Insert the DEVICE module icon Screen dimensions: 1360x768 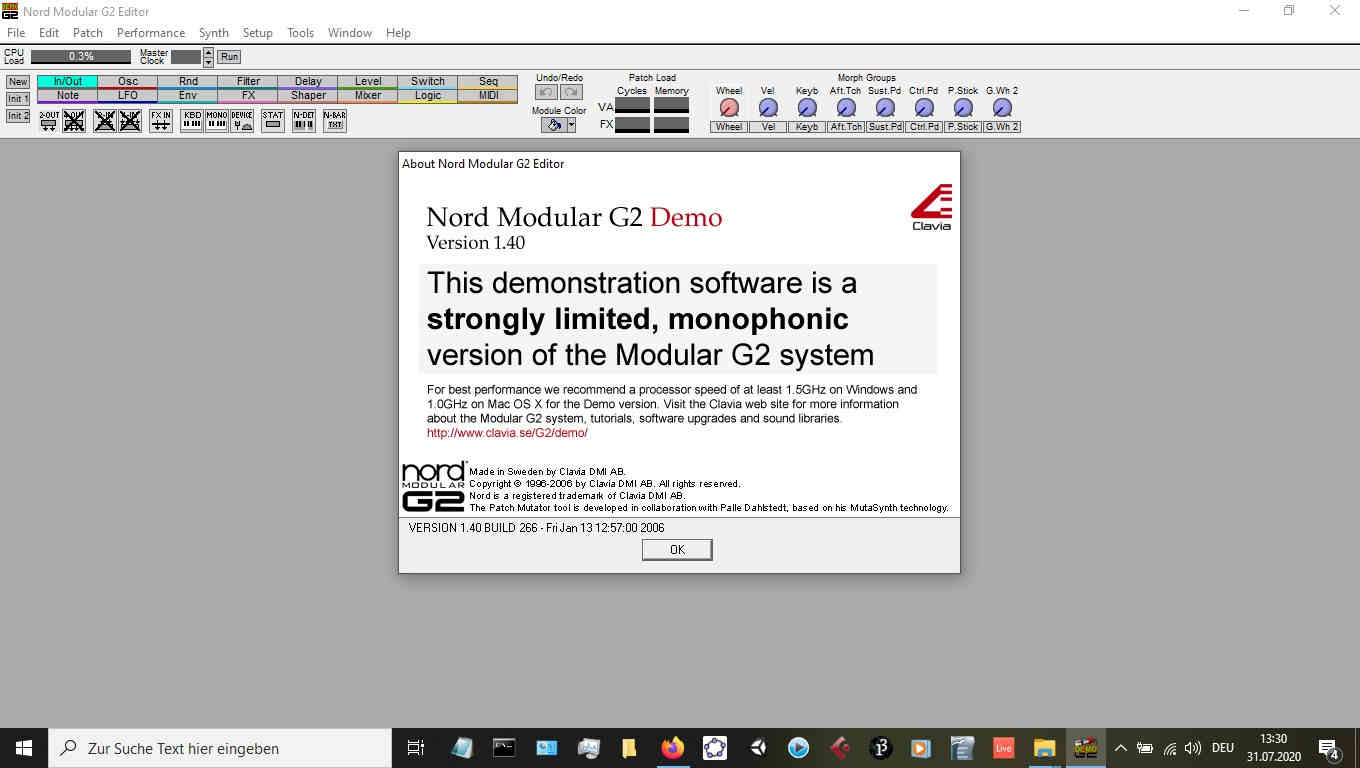click(x=242, y=121)
